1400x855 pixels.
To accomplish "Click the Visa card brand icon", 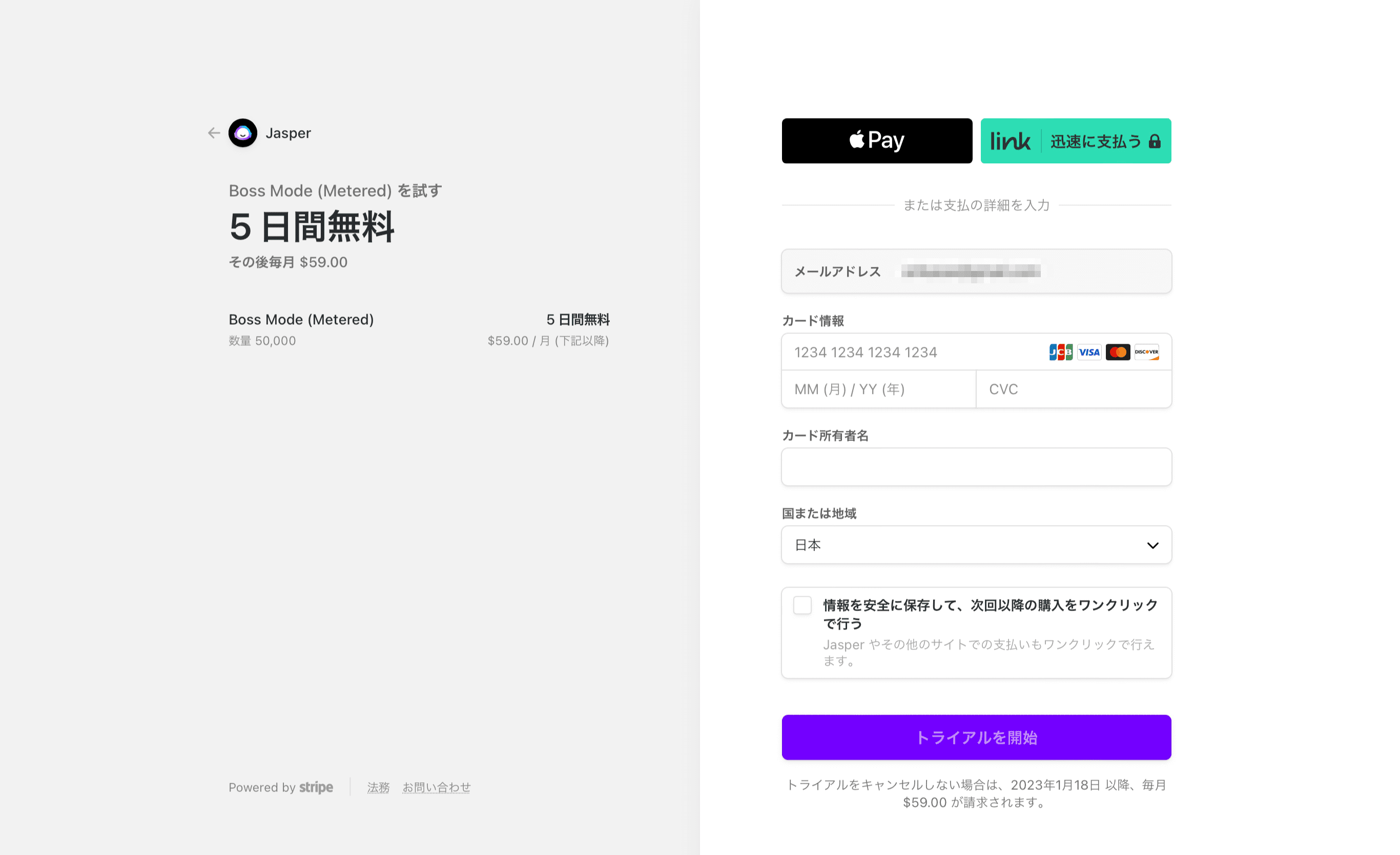I will [x=1089, y=352].
